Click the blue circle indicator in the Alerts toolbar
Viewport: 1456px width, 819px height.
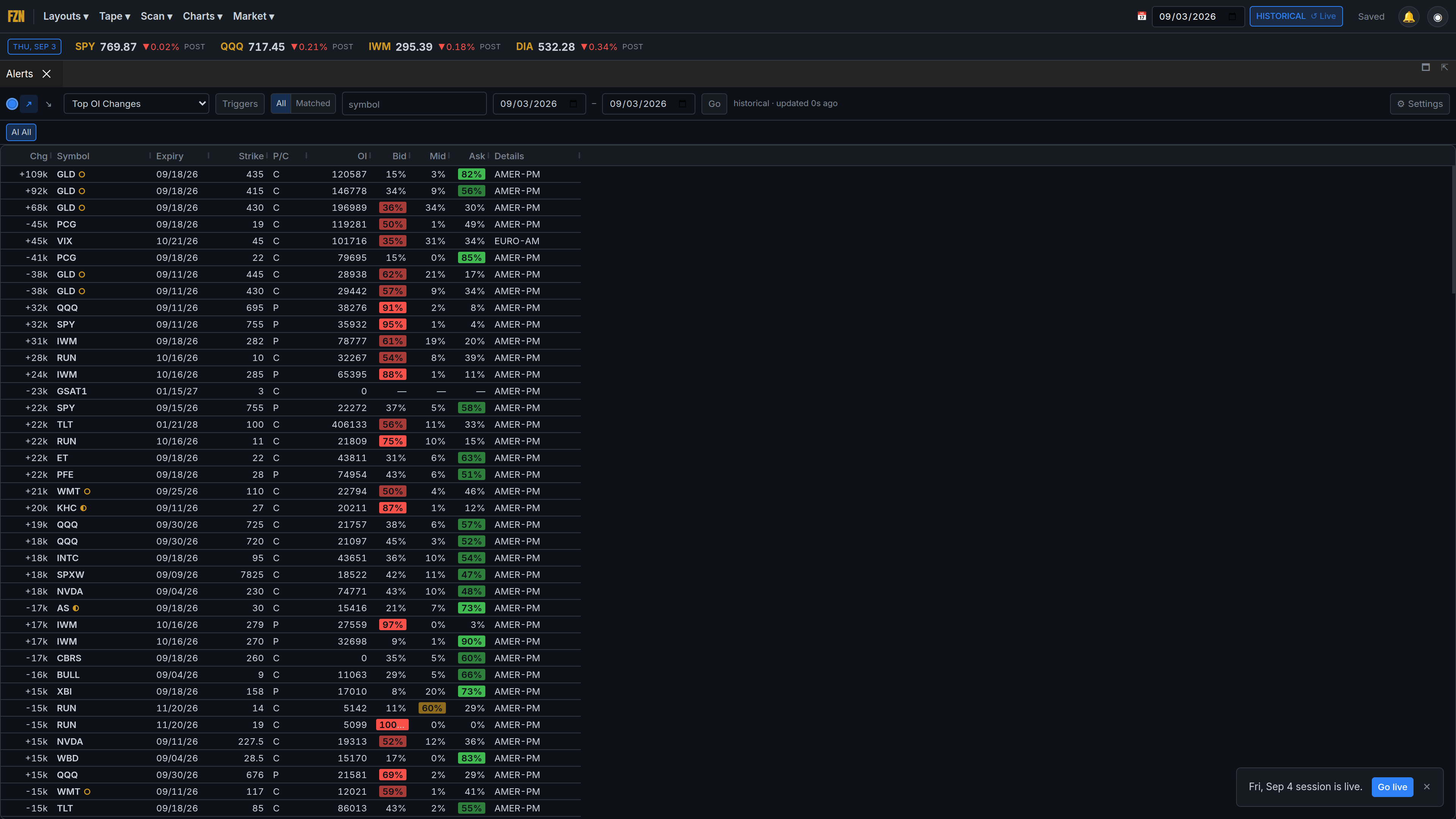click(12, 104)
